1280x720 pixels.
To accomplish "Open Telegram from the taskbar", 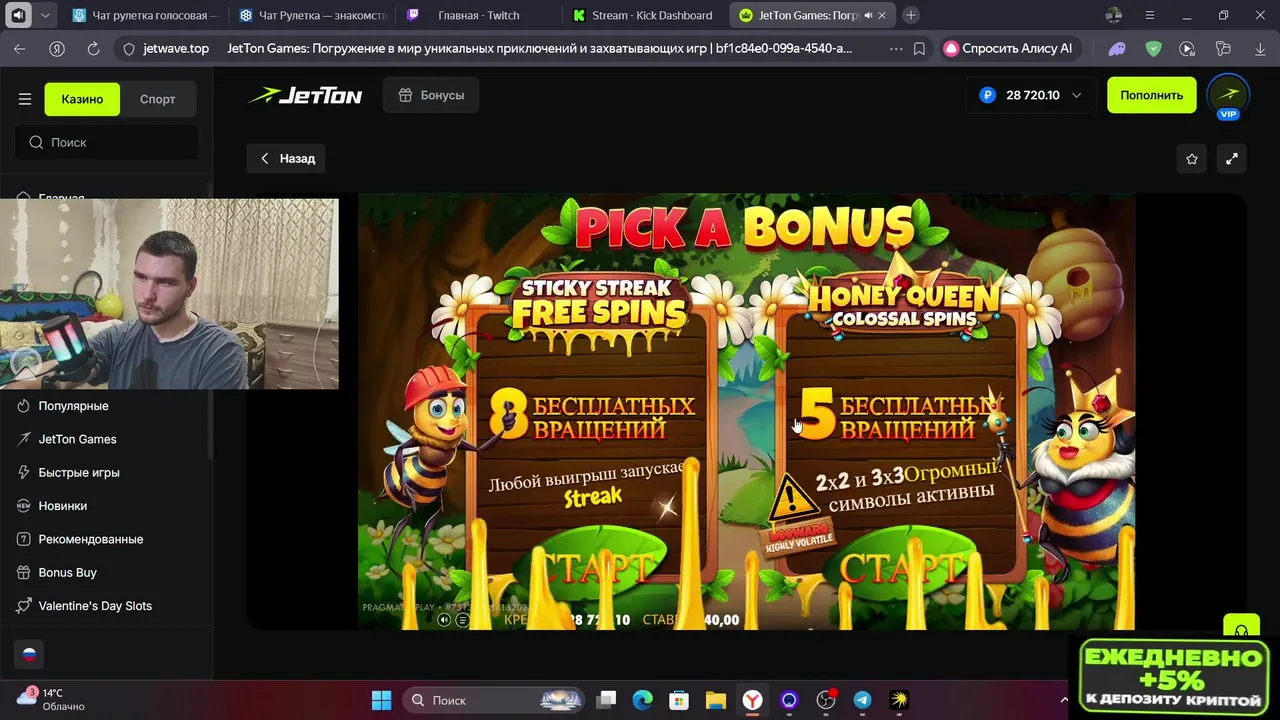I will pyautogui.click(x=862, y=700).
